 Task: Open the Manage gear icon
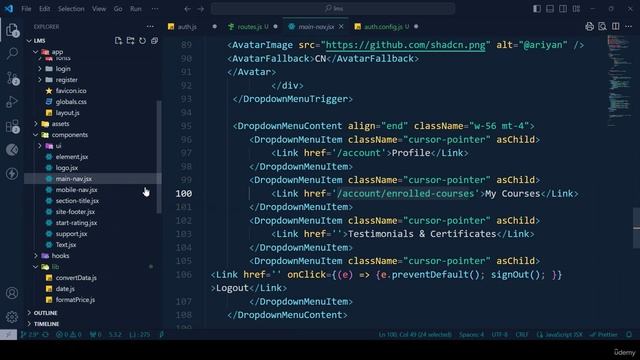[12, 316]
